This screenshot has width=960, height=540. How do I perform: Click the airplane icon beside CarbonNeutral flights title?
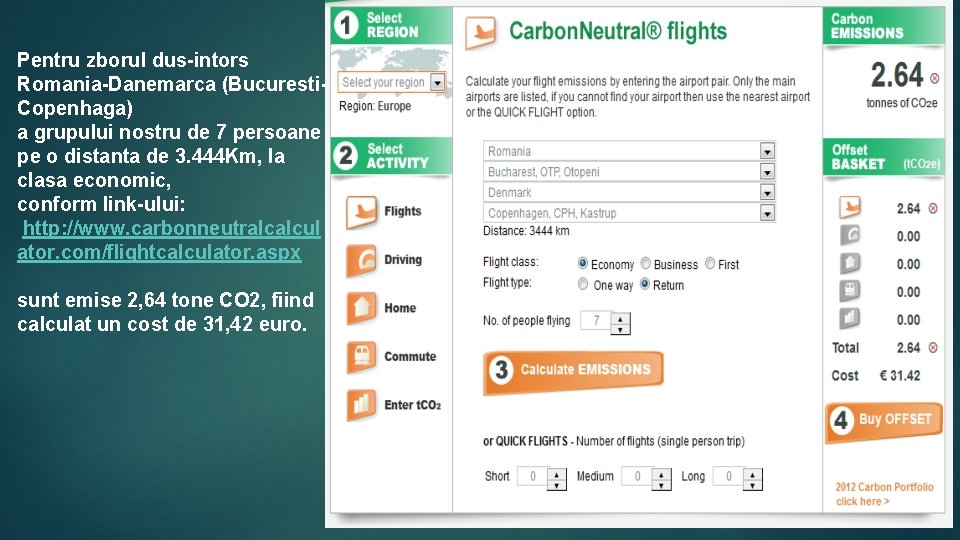click(x=481, y=32)
